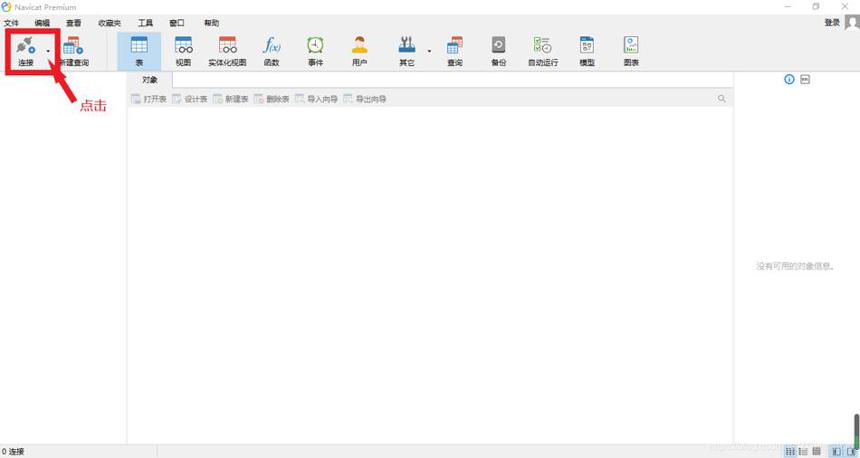860x458 pixels.
Task: Click the 登录 (Login) link
Action: click(832, 22)
